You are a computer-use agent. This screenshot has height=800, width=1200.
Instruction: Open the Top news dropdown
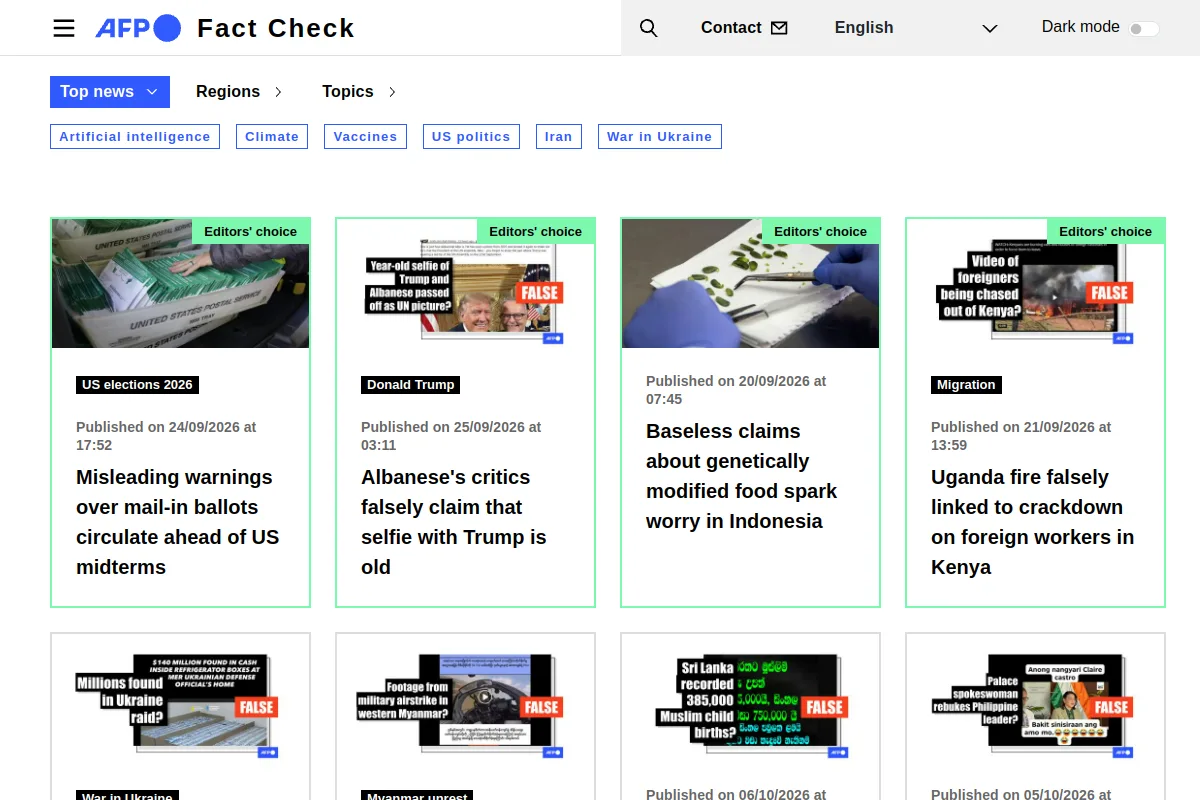pyautogui.click(x=110, y=92)
